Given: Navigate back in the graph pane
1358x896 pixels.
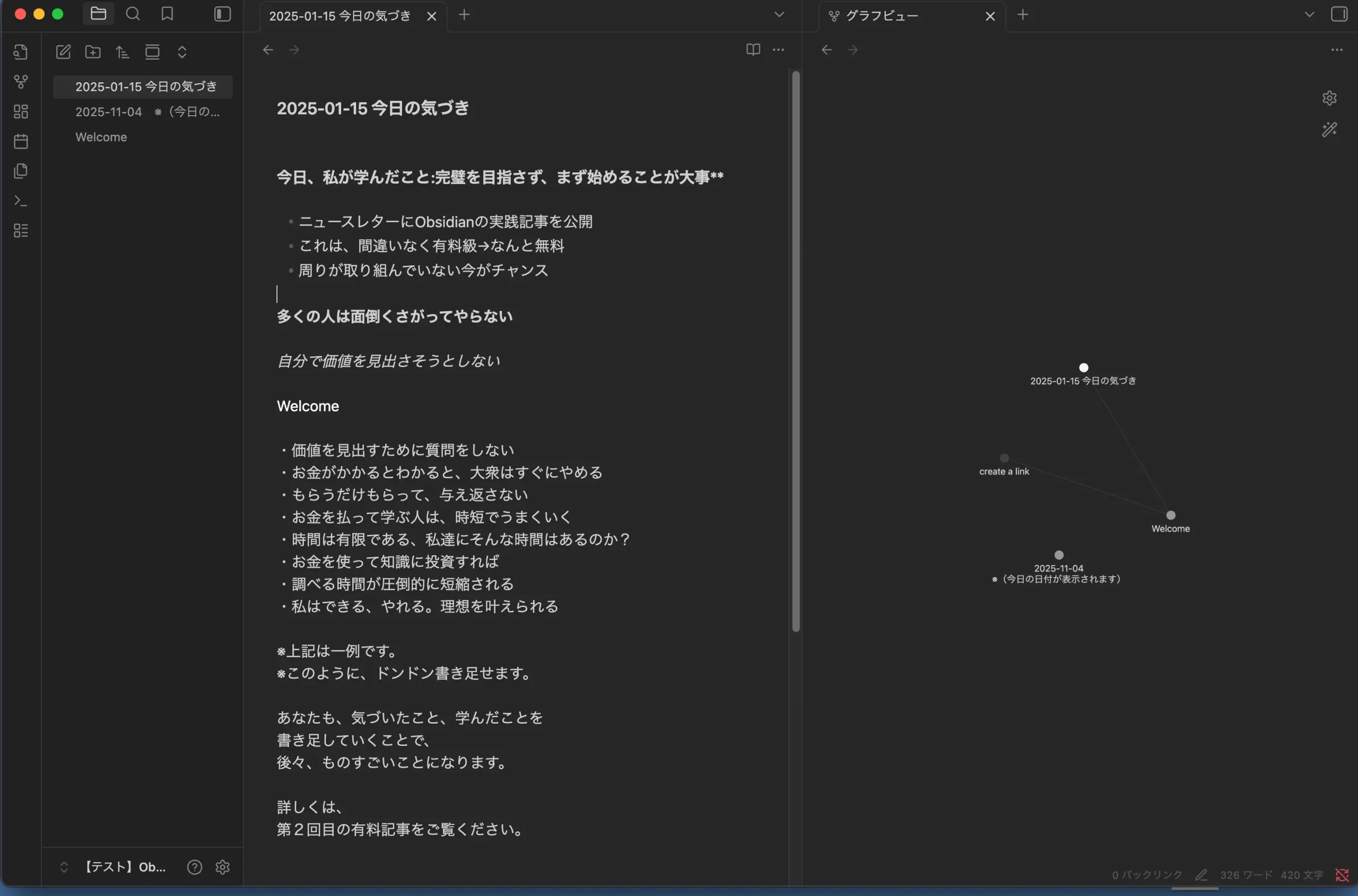Looking at the screenshot, I should pyautogui.click(x=826, y=50).
